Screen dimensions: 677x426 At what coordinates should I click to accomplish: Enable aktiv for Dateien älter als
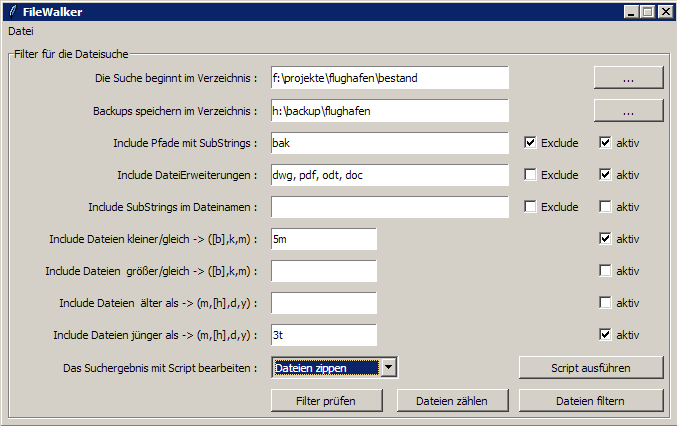tap(605, 303)
